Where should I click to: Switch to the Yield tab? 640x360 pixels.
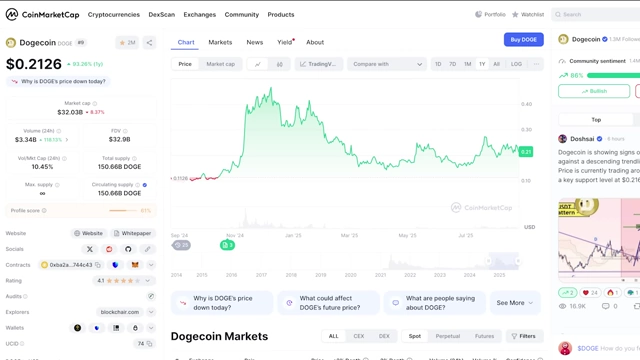tap(285, 42)
